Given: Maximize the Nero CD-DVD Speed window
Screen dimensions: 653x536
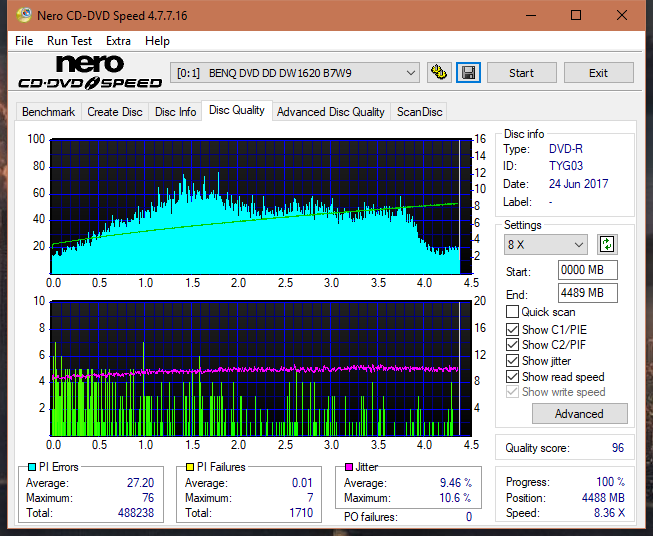Looking at the screenshot, I should [576, 15].
